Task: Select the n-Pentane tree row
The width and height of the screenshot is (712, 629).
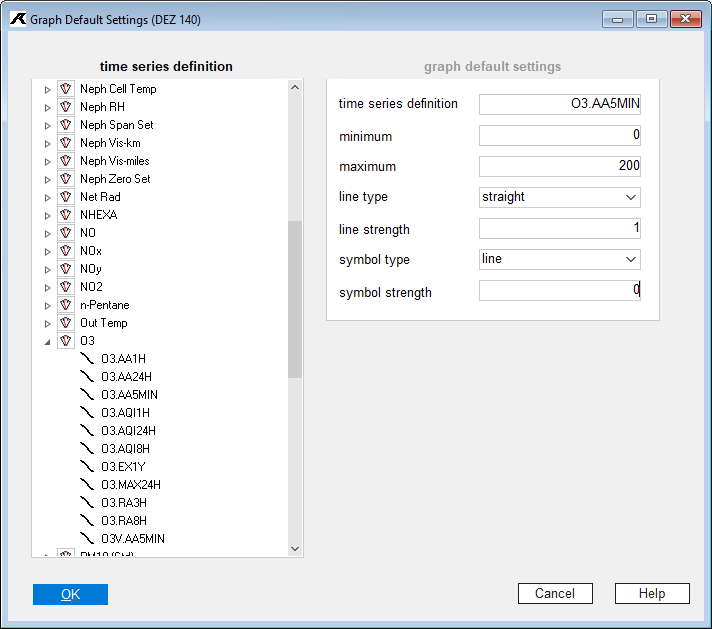Action: coord(105,305)
